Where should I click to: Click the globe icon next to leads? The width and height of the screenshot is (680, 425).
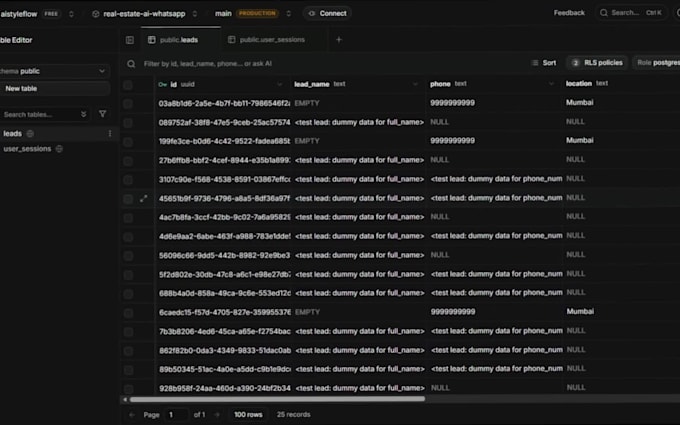coord(30,134)
